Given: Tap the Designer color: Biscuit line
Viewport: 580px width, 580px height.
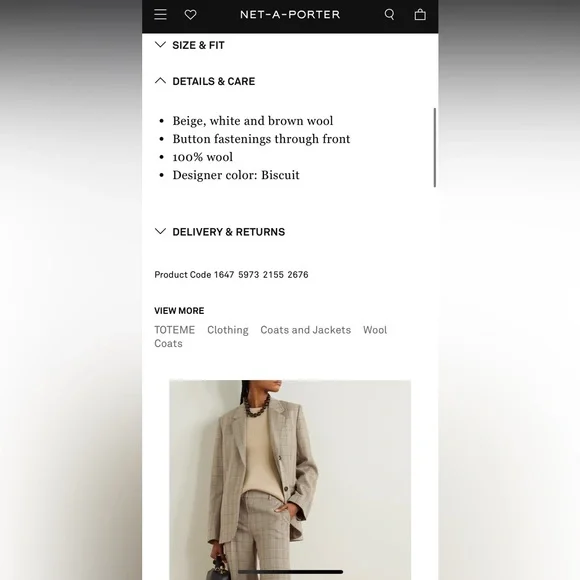Looking at the screenshot, I should click(236, 175).
